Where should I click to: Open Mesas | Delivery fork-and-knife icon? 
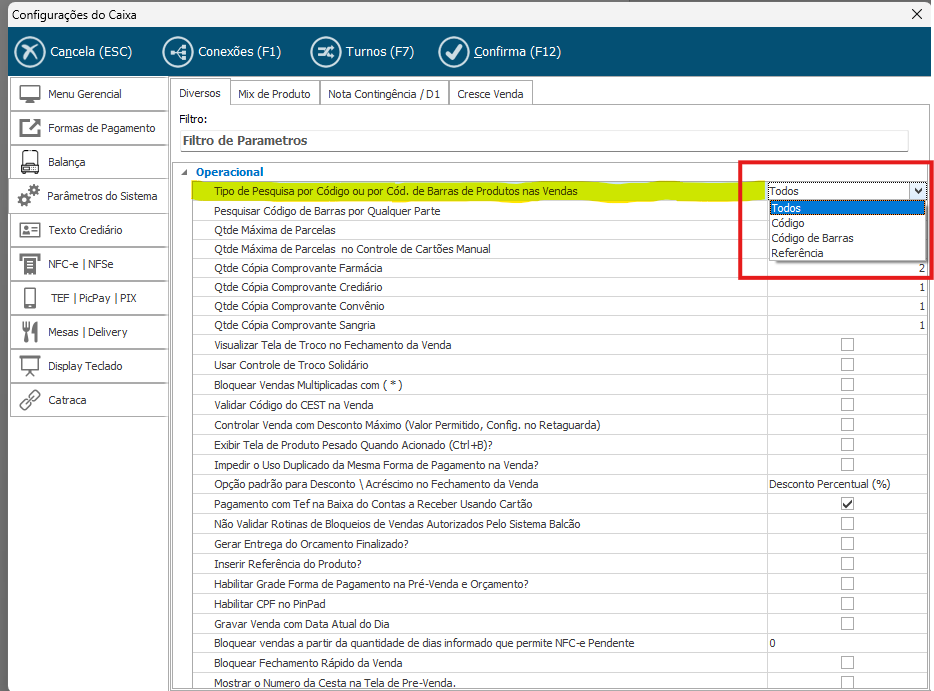click(30, 332)
